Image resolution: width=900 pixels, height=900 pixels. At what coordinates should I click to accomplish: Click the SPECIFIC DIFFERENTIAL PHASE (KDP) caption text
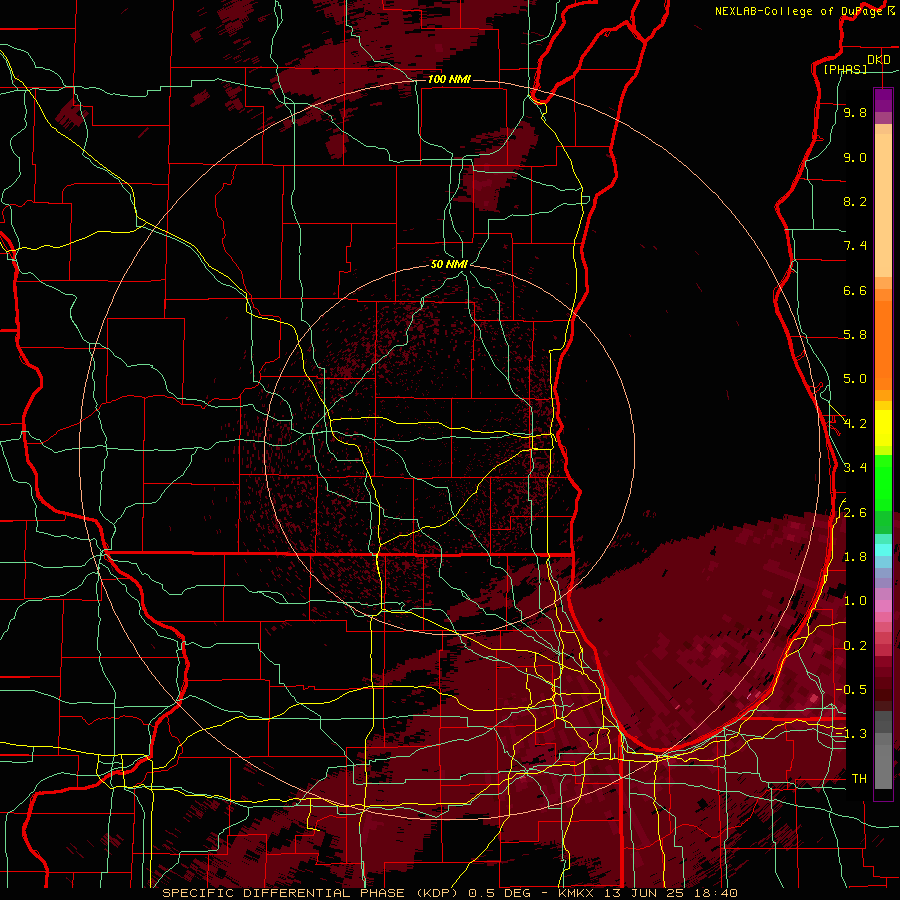pyautogui.click(x=312, y=893)
